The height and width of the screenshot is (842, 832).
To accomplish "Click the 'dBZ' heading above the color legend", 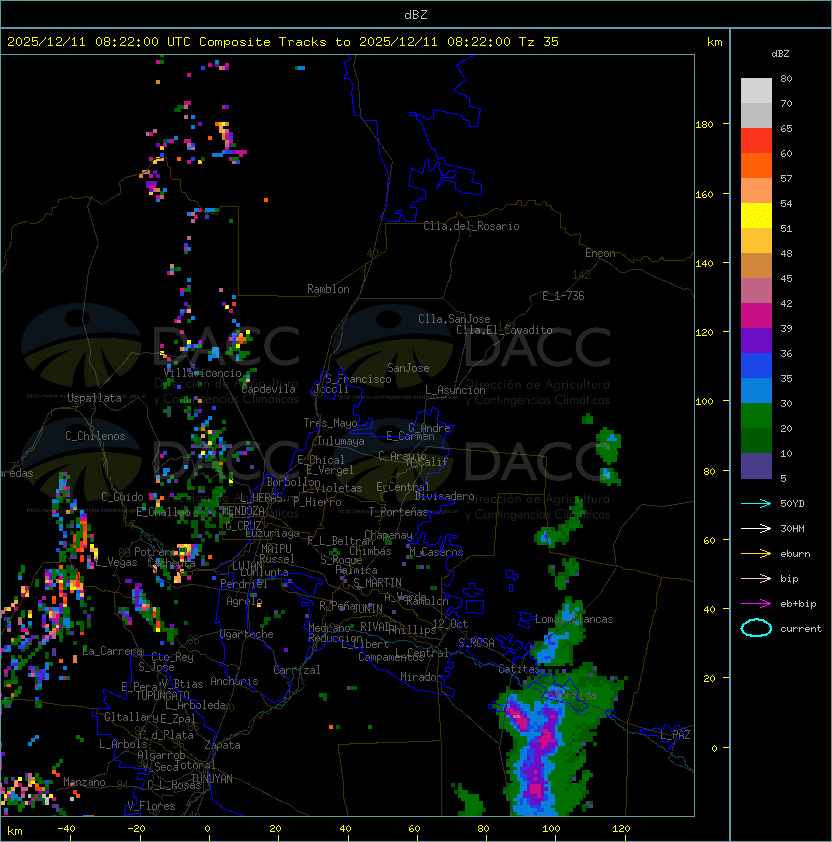I will pos(780,54).
